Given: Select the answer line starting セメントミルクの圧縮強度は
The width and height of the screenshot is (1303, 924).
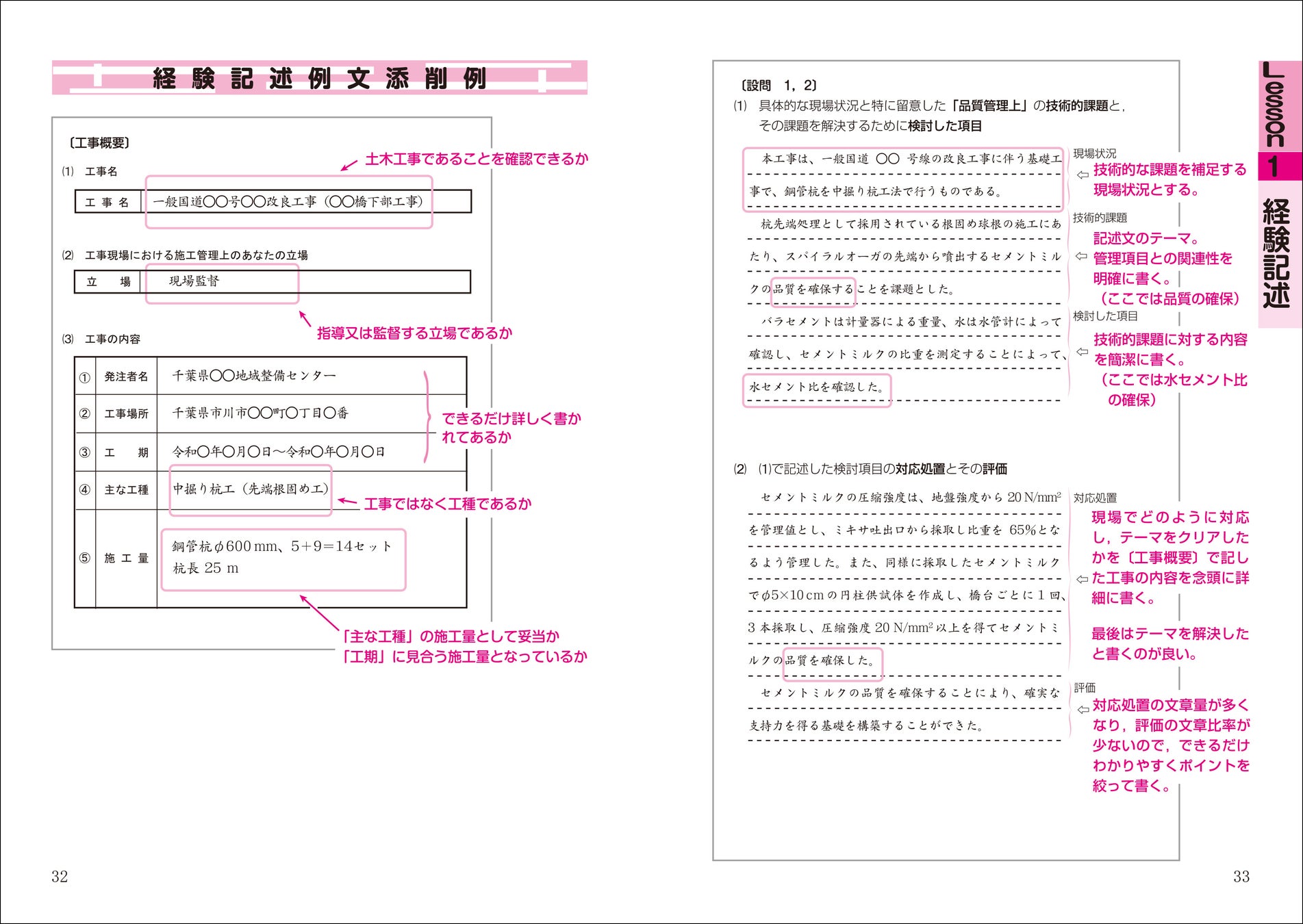Looking at the screenshot, I should 911,498.
